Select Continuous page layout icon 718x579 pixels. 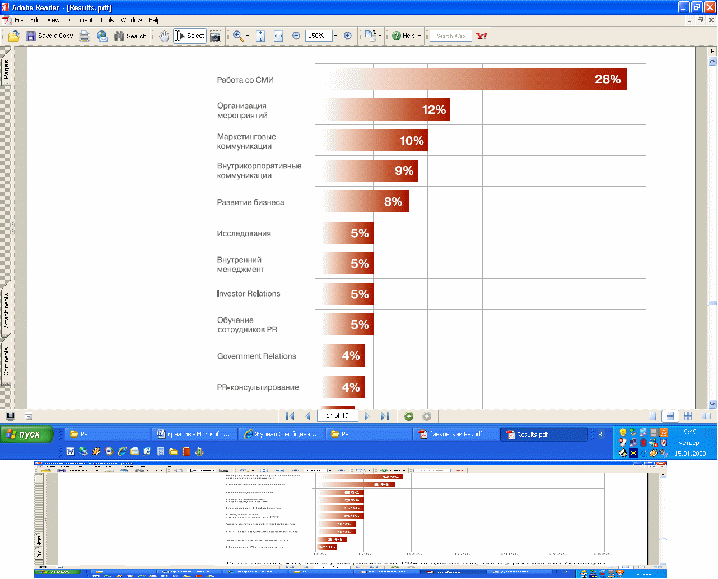(x=670, y=416)
